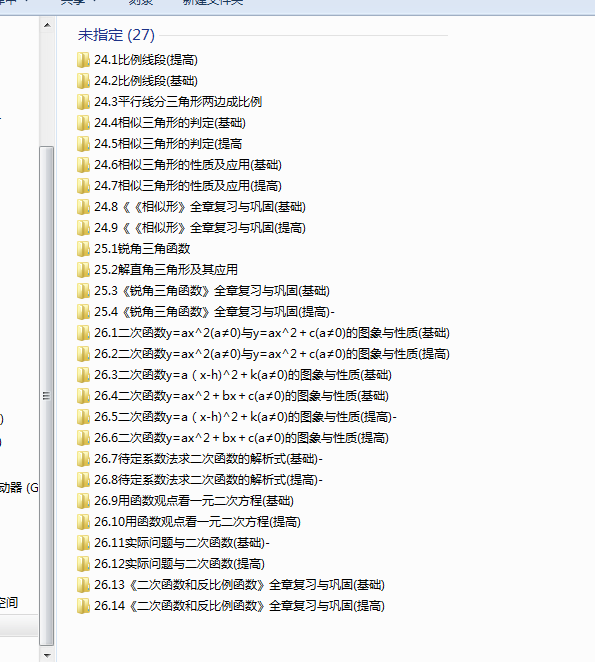Screen dimensions: 595x662
Task: Click the folder icon beside 26.12实际问题与二次函数(提高)
Action: tap(83, 564)
